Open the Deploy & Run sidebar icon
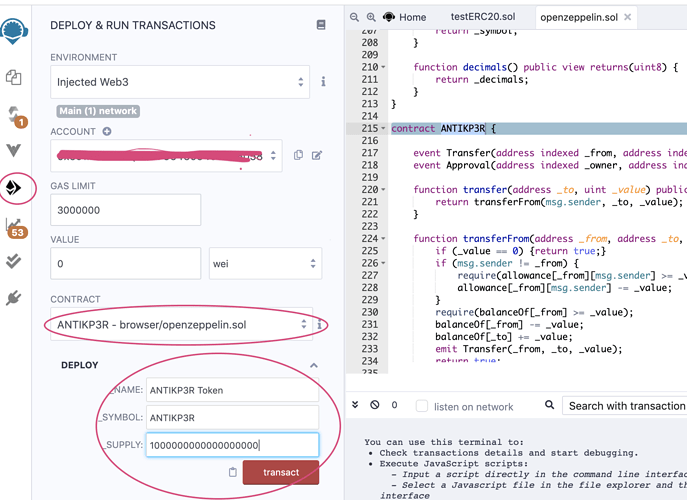 tap(13, 188)
